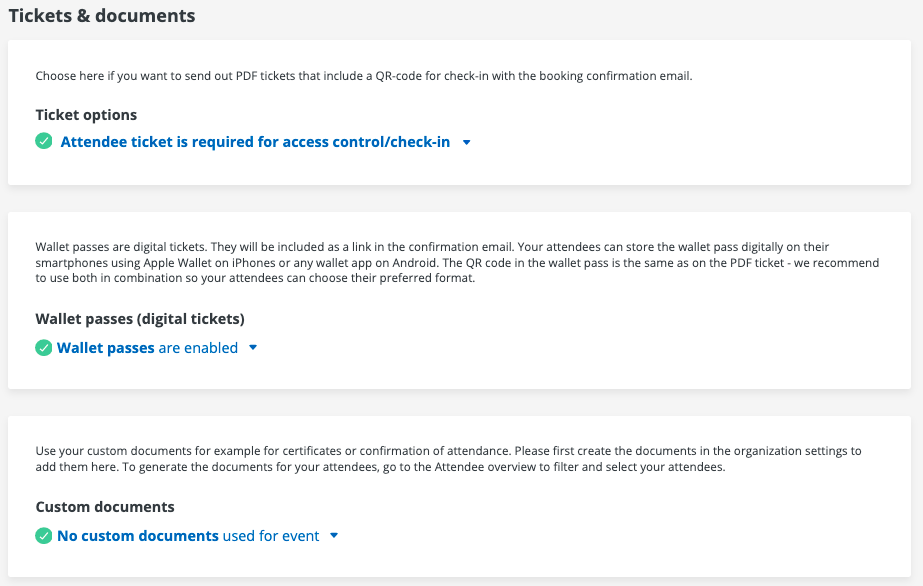Click 'Wallet passes (digital tickets)' section heading
The width and height of the screenshot is (923, 586).
pos(140,319)
